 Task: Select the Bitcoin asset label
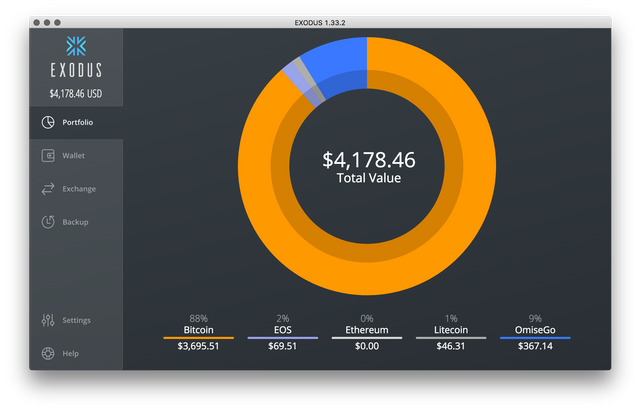coord(198,330)
